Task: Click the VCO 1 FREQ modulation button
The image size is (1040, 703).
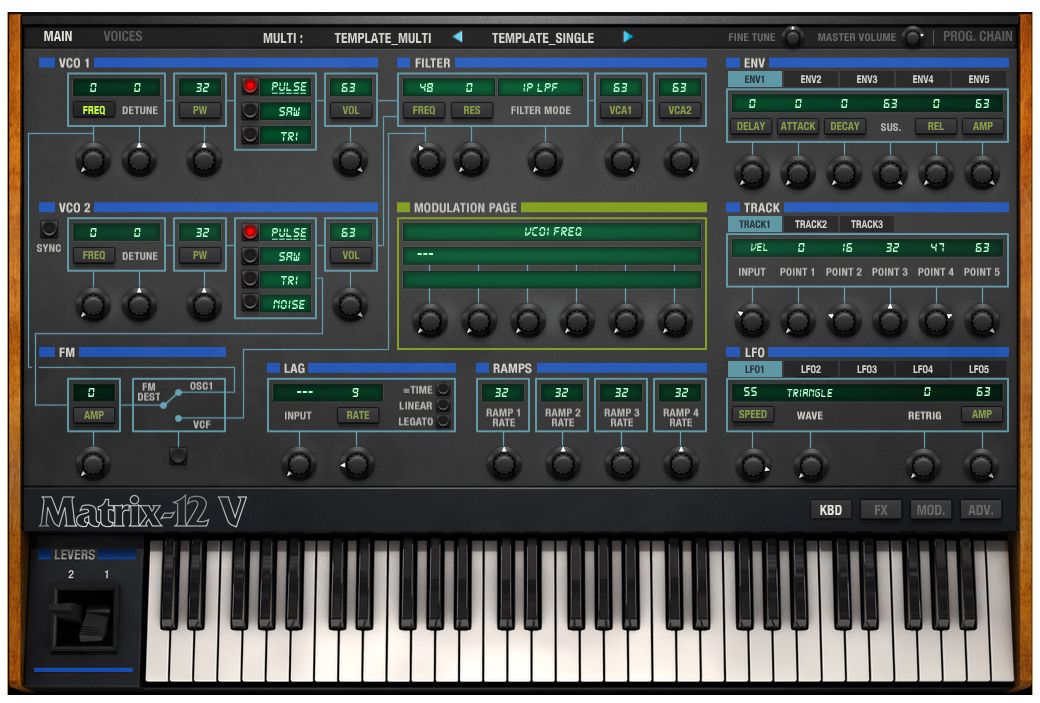Action: [94, 110]
